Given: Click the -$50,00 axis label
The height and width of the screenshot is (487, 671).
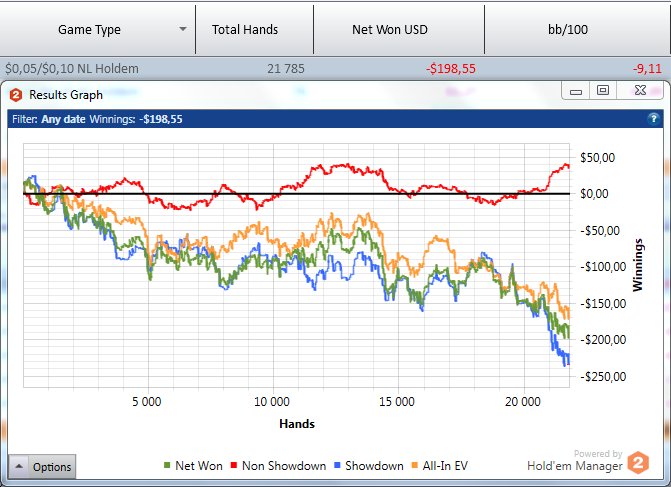Looking at the screenshot, I should [x=600, y=231].
